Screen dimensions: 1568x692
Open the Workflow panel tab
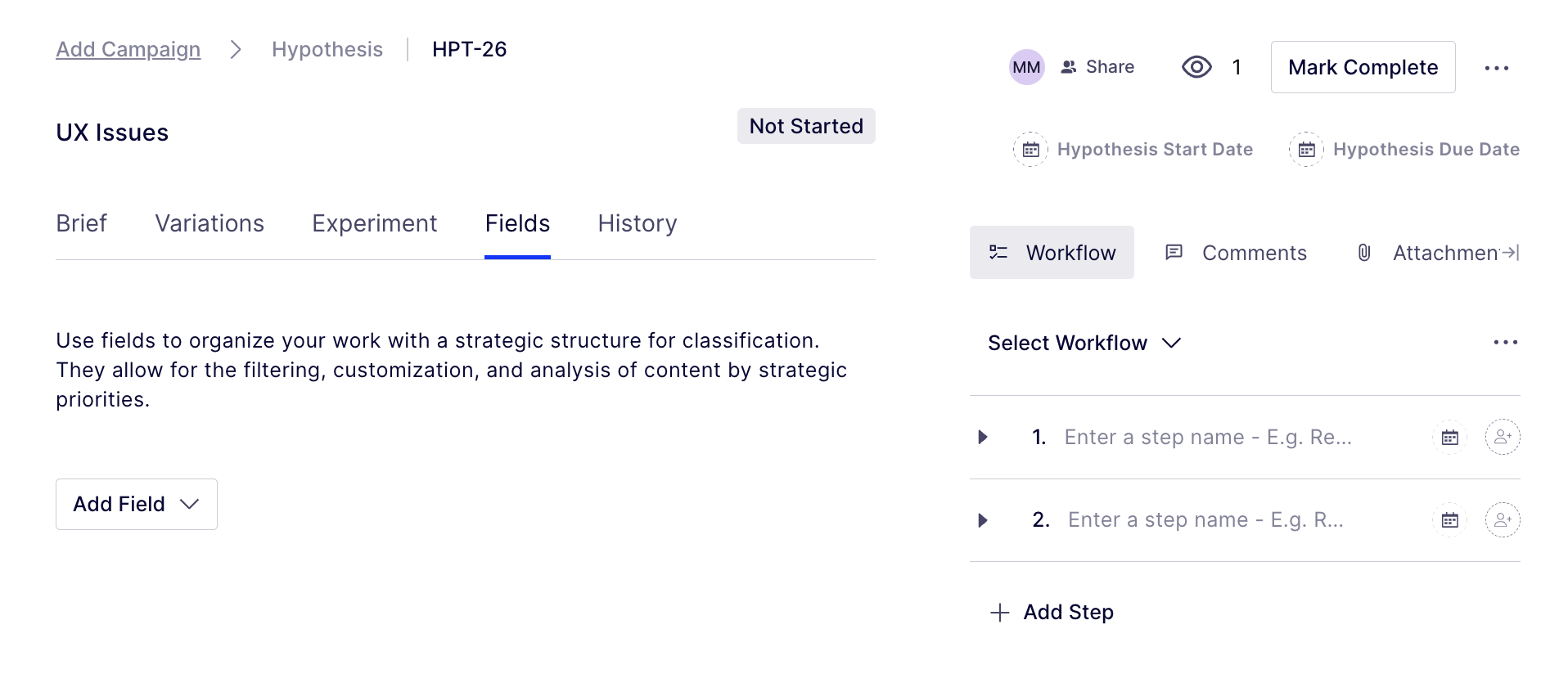point(1052,253)
